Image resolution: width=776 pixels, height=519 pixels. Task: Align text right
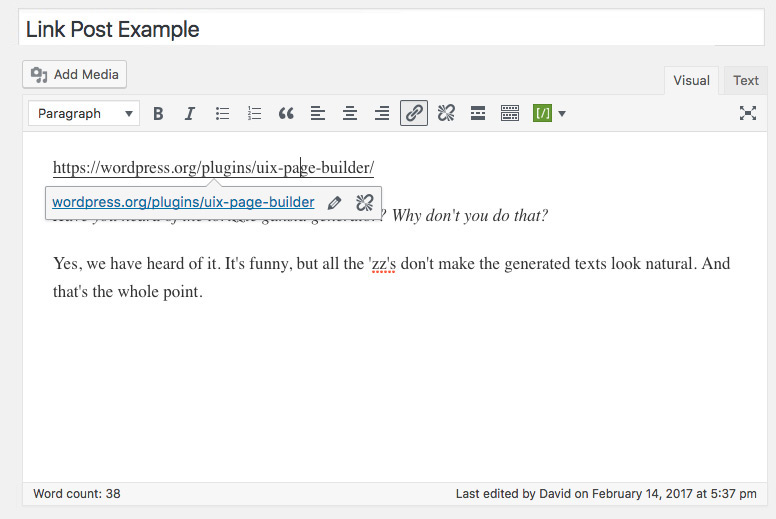click(x=382, y=114)
